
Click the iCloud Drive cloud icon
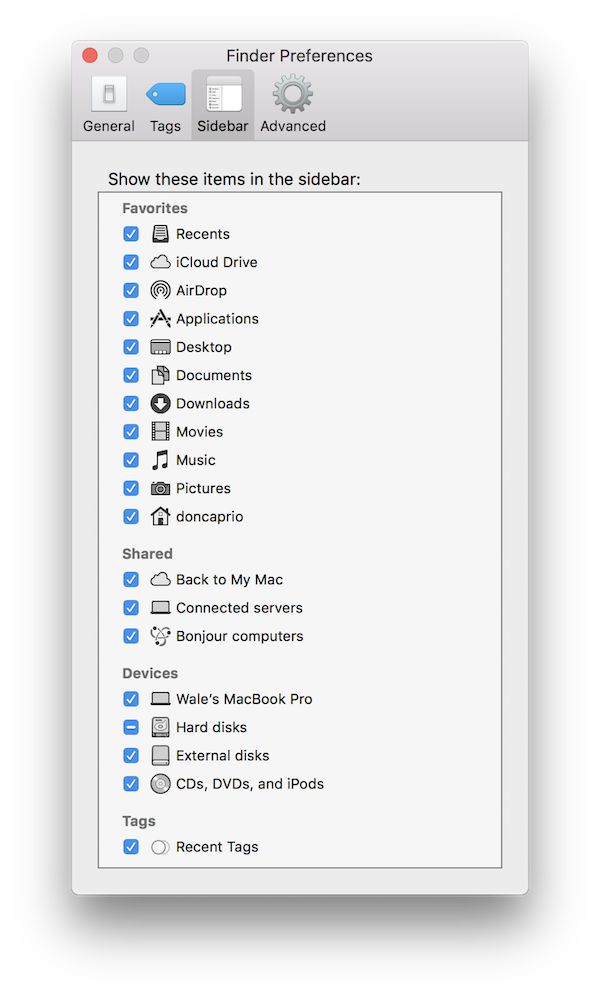[x=160, y=262]
